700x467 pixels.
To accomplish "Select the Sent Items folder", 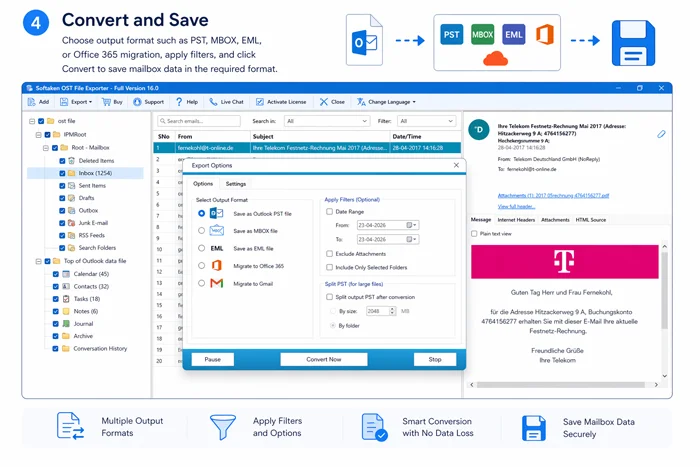I will [x=92, y=186].
